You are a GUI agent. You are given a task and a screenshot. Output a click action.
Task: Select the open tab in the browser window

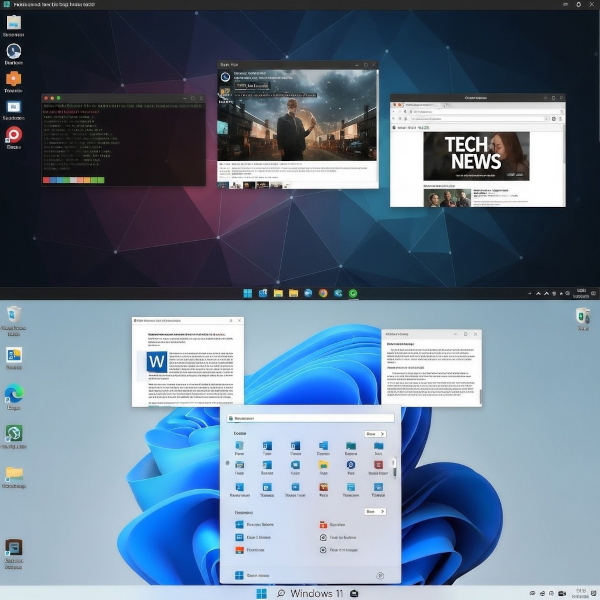(x=424, y=104)
